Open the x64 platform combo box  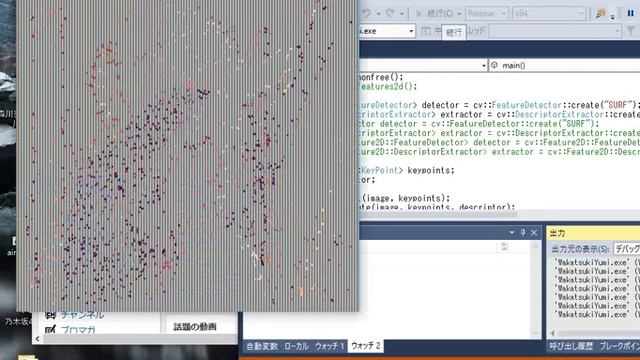coord(548,13)
